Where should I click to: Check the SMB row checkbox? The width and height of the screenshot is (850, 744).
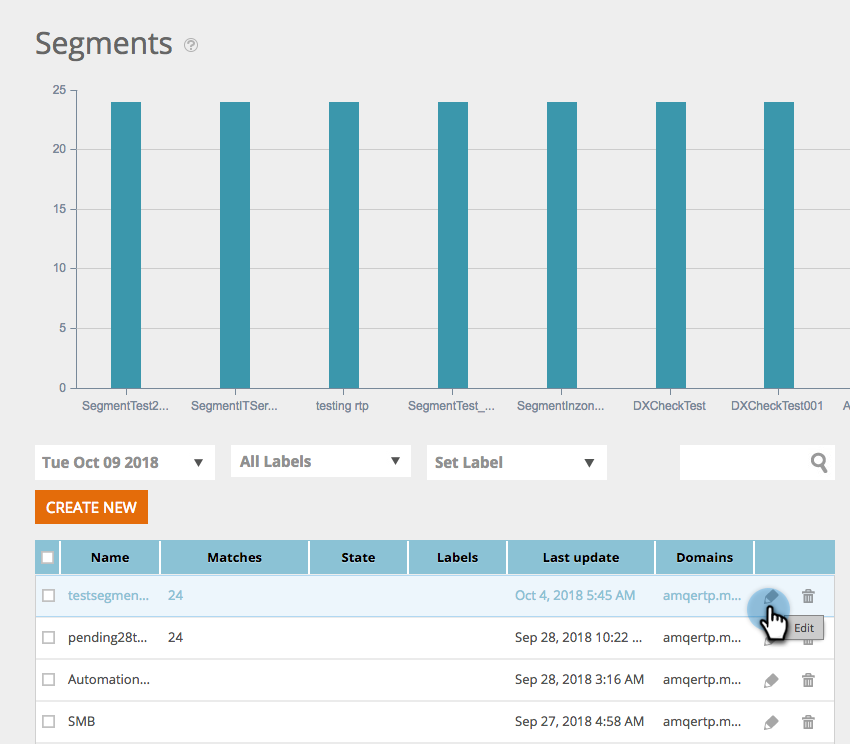click(x=49, y=721)
